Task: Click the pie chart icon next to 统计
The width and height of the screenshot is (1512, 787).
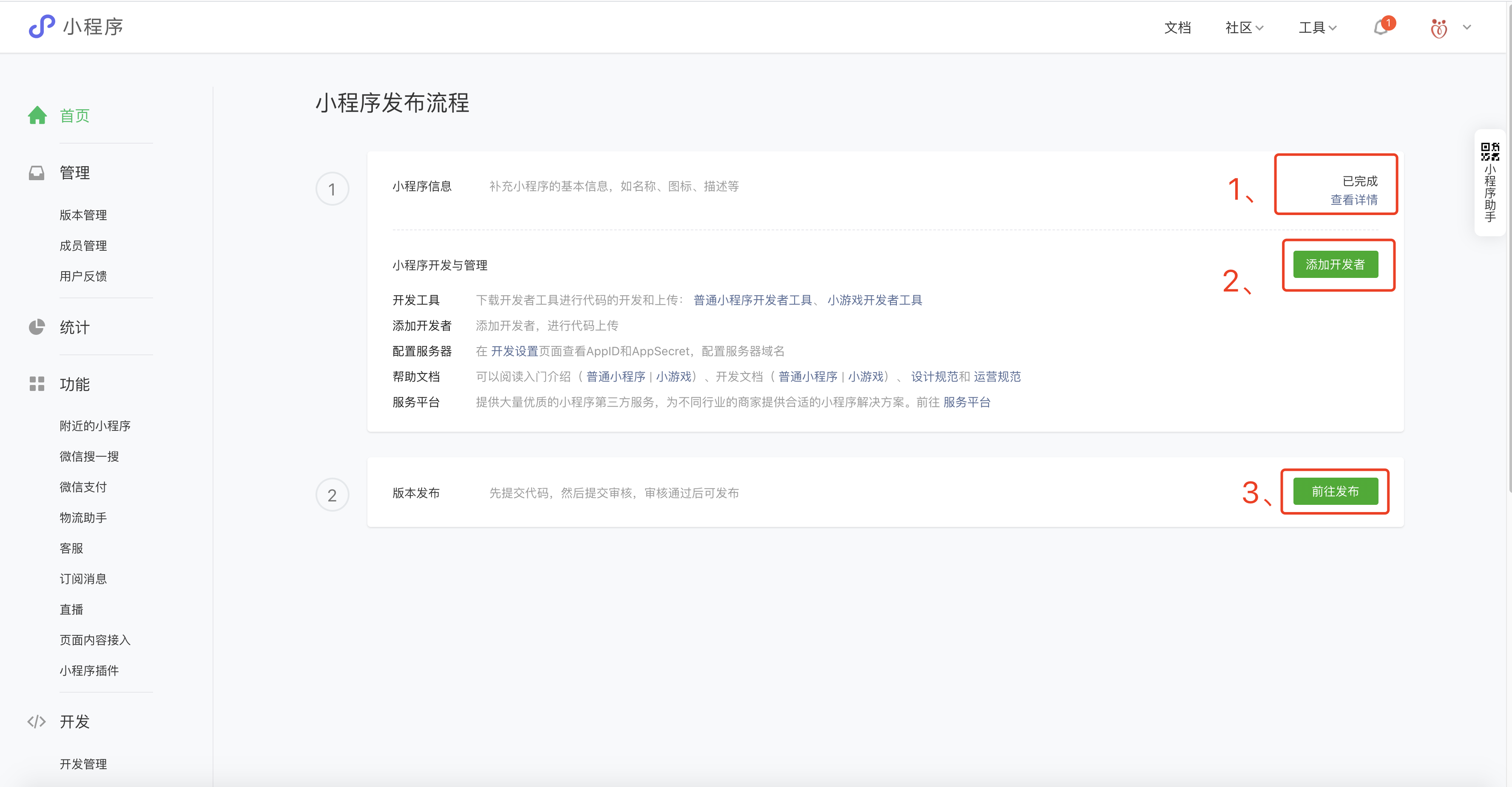Action: [37, 327]
